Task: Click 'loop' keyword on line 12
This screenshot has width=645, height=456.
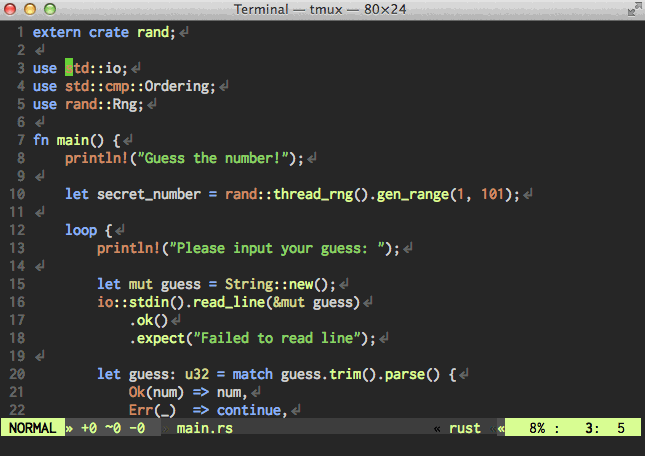Action: pos(81,230)
